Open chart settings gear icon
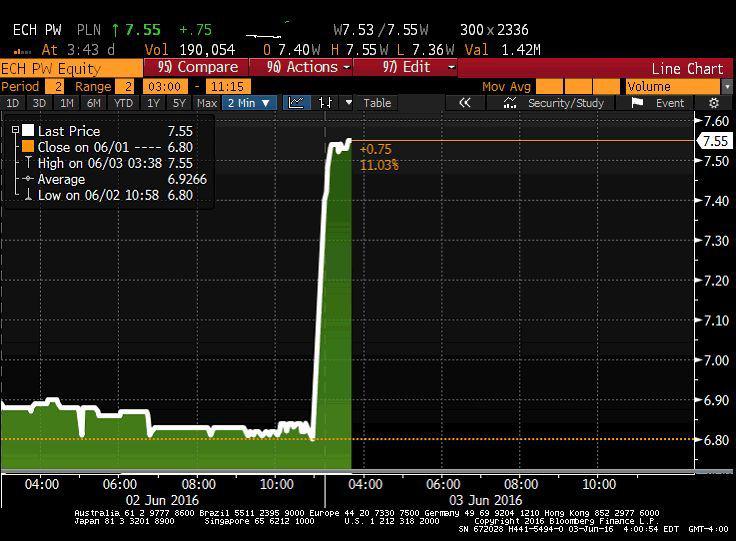 pyautogui.click(x=713, y=103)
